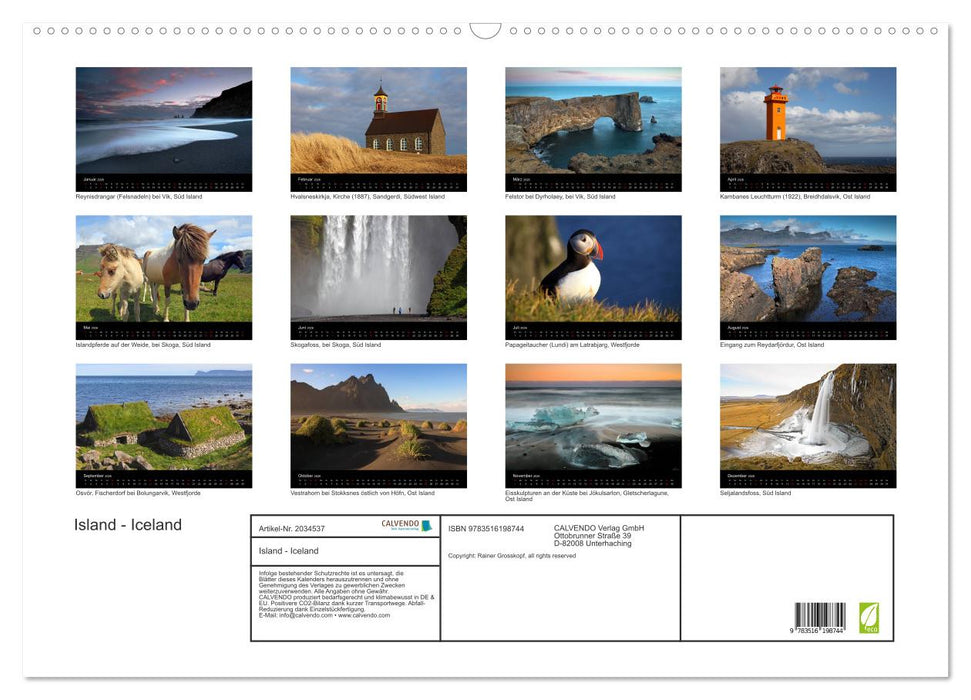Click the teal CALVENDO square mark
The image size is (971, 700).
tap(425, 525)
